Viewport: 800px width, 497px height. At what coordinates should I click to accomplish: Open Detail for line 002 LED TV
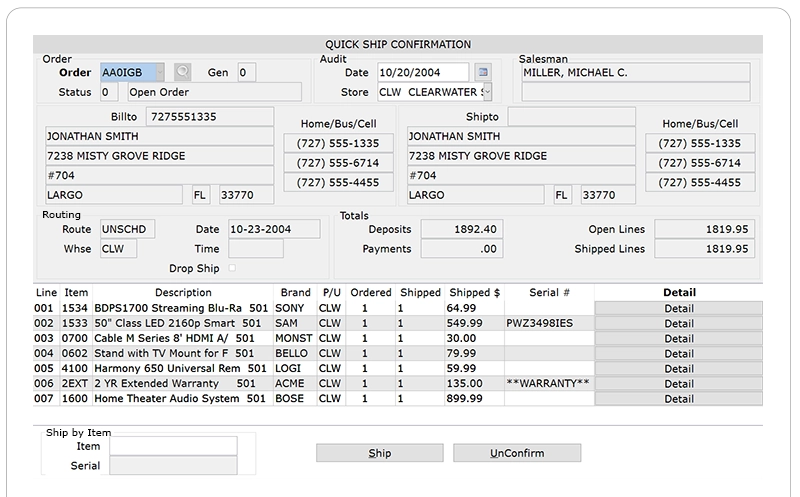click(678, 324)
